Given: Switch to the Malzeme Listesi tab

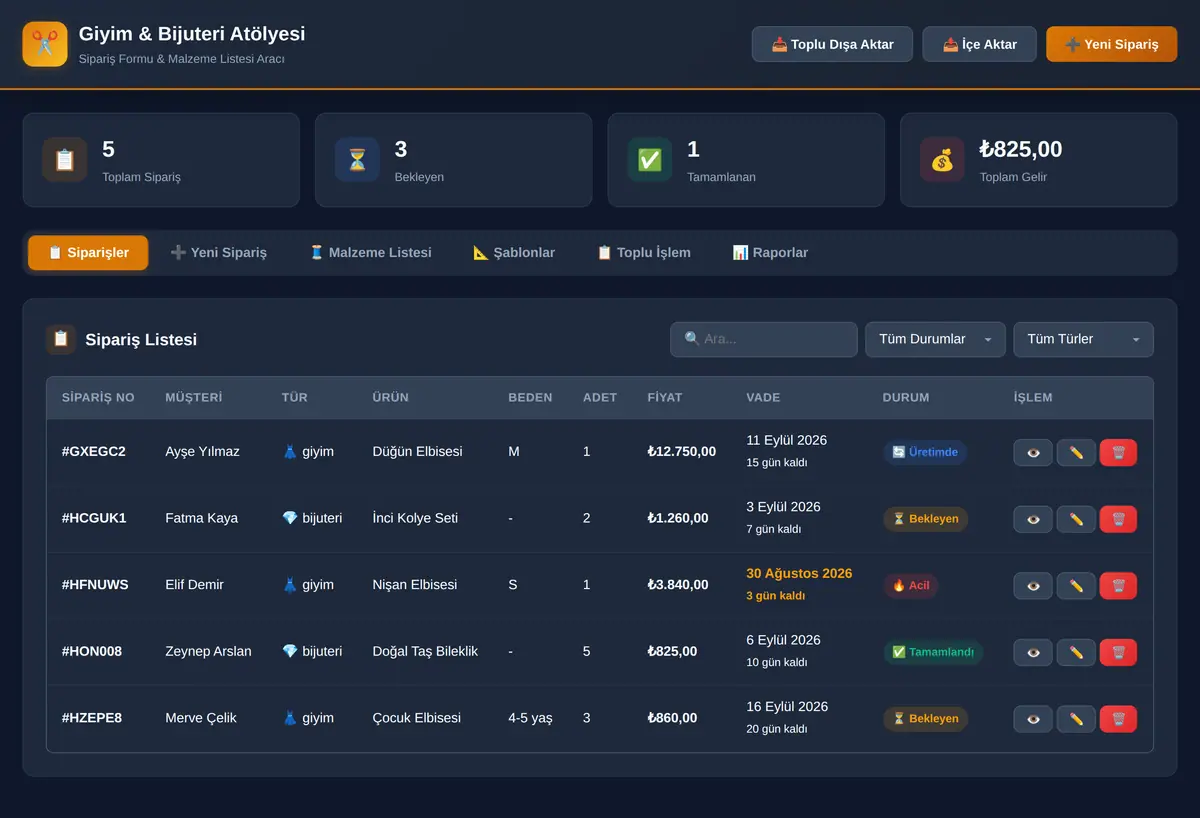Looking at the screenshot, I should (370, 253).
